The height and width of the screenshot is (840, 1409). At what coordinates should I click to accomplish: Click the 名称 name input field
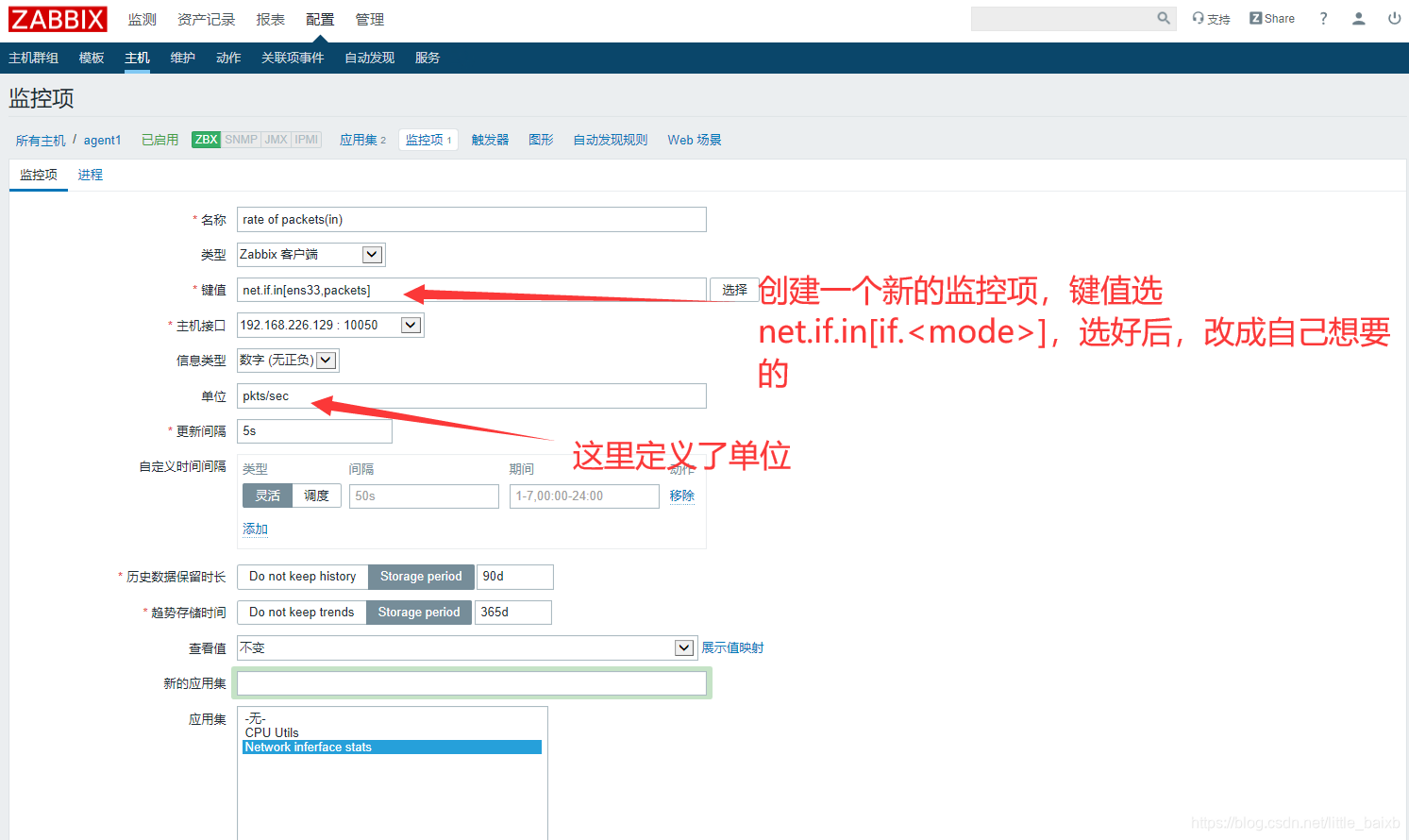pyautogui.click(x=471, y=220)
